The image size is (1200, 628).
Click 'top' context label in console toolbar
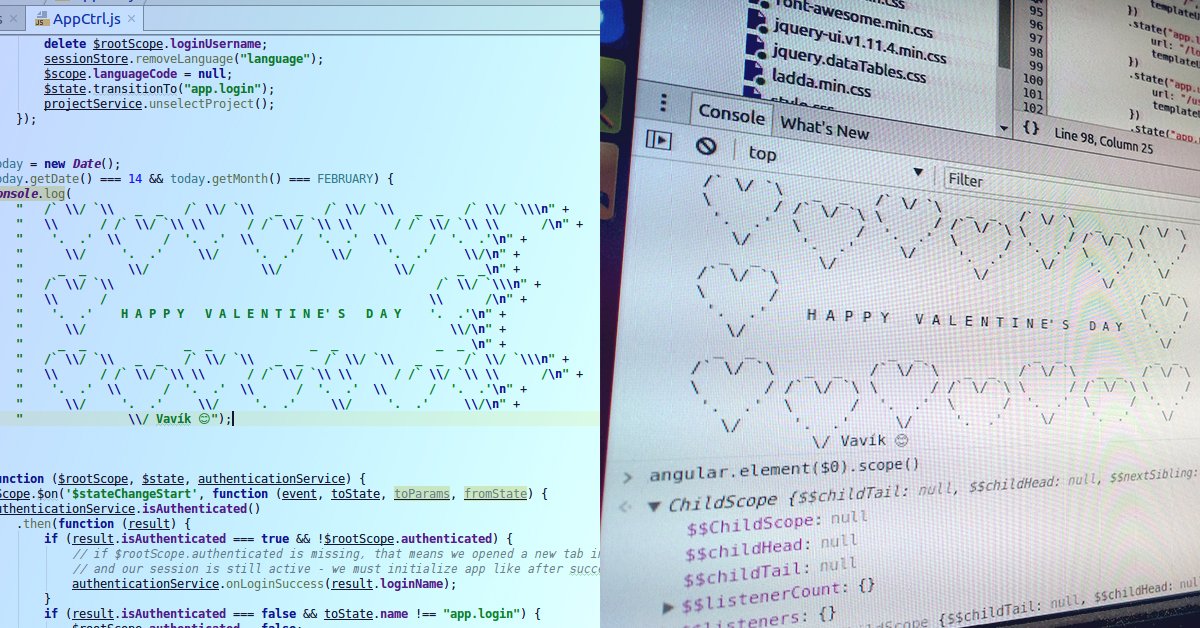[762, 153]
